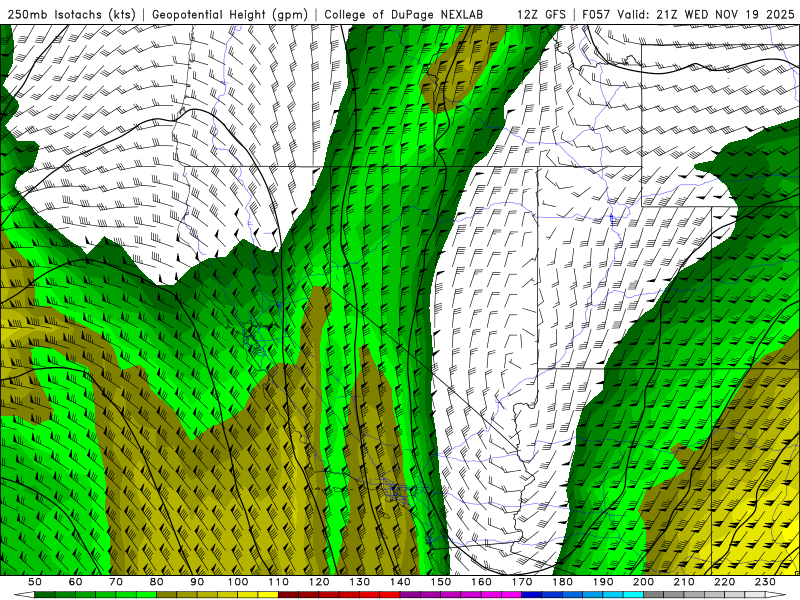Click the darkest green swatch beside 50
Viewport: 800px width, 600px height.
click(44, 595)
